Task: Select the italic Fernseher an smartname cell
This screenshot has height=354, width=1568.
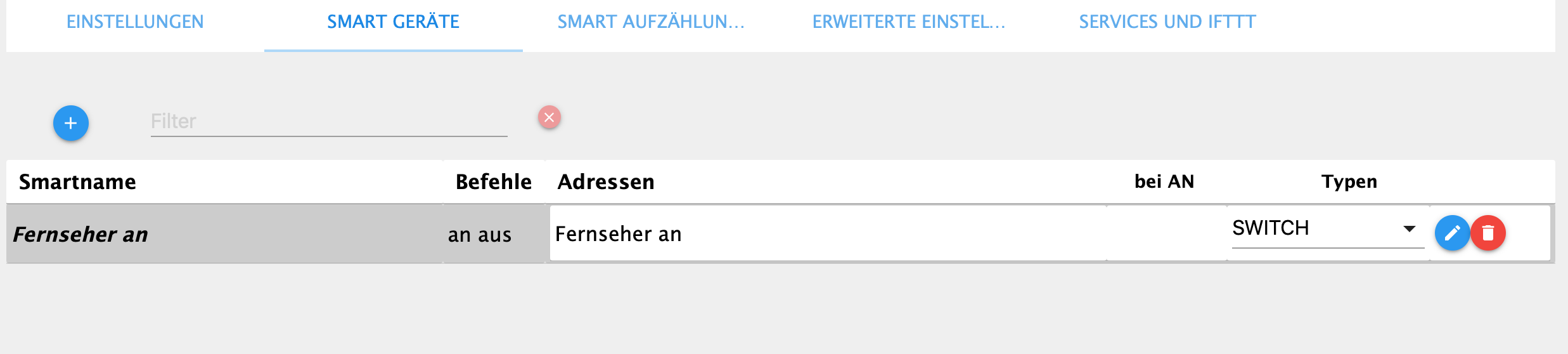Action: (x=80, y=235)
